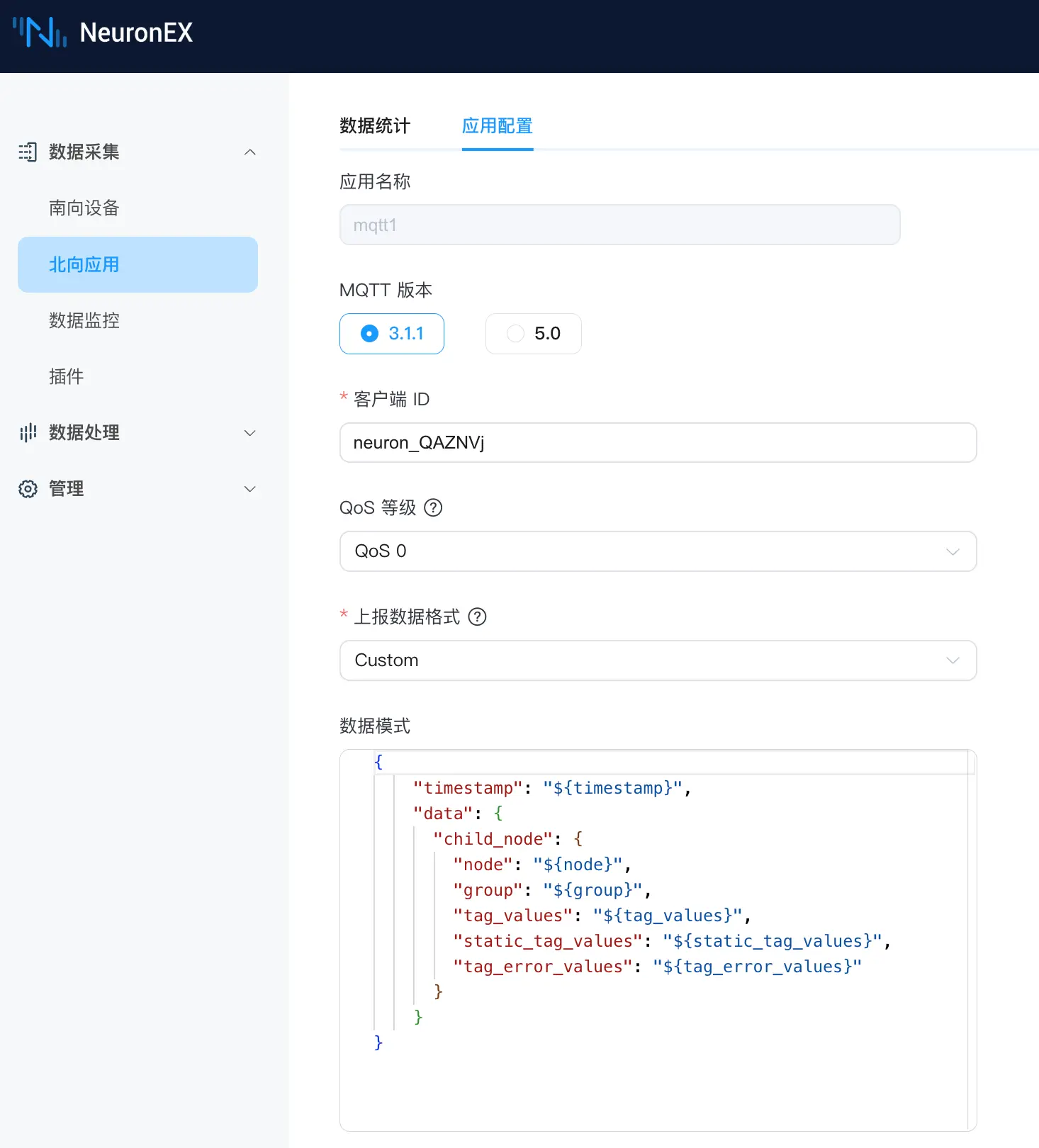
Task: Click the NeuronEX logo icon
Action: click(40, 33)
